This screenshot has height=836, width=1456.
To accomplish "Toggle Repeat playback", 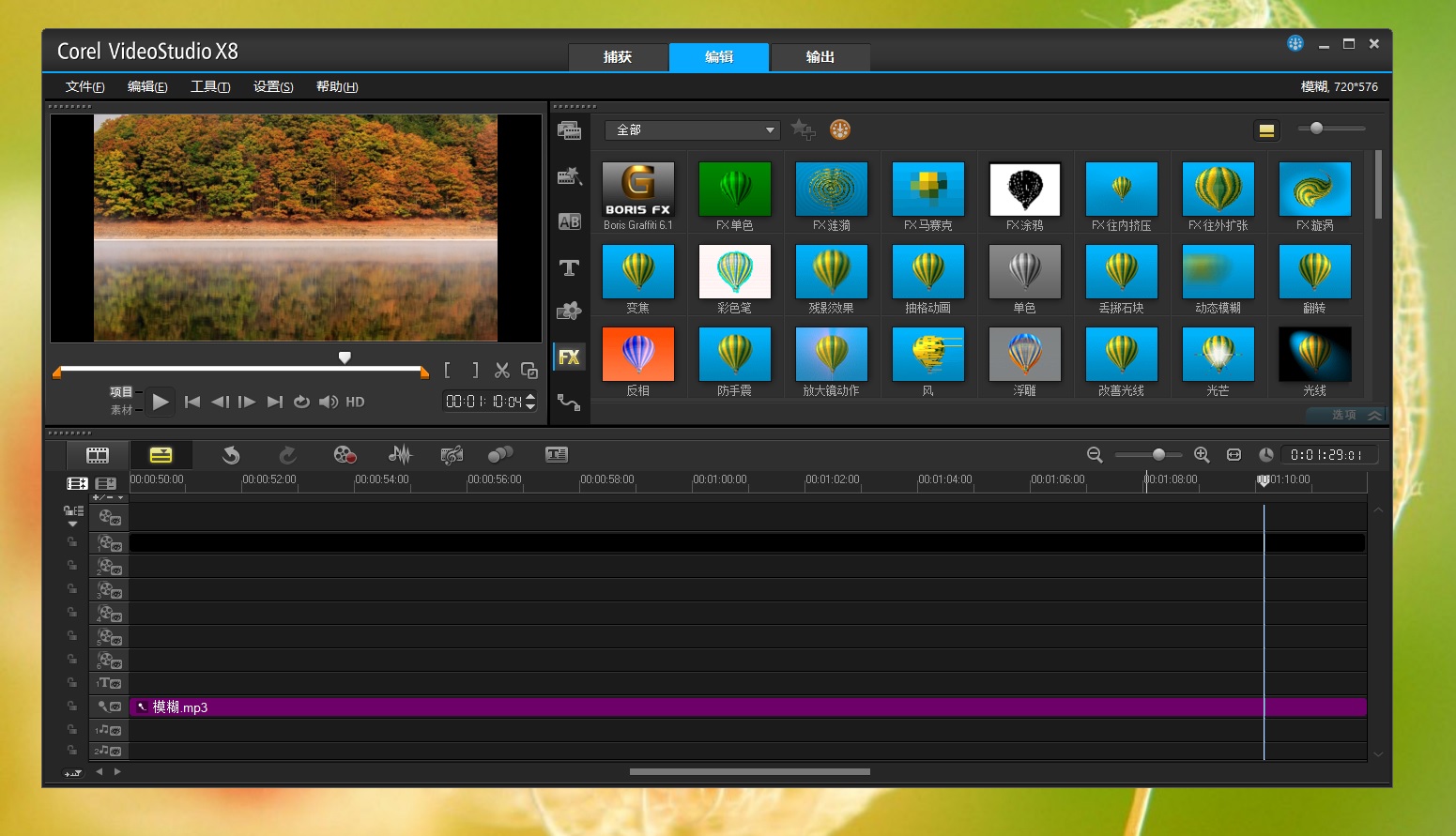I will click(x=301, y=402).
